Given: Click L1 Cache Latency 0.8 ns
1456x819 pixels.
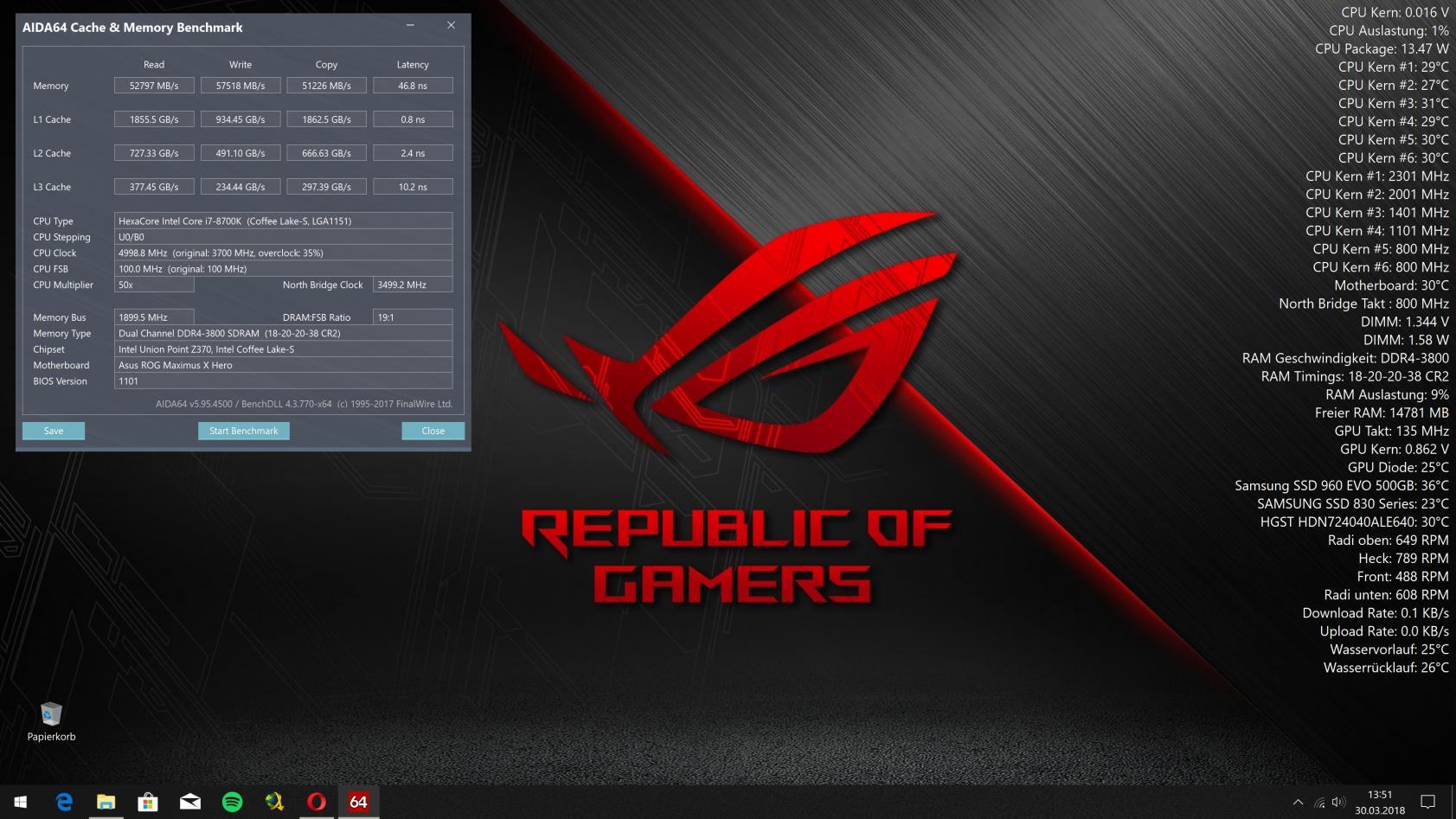Looking at the screenshot, I should [413, 119].
